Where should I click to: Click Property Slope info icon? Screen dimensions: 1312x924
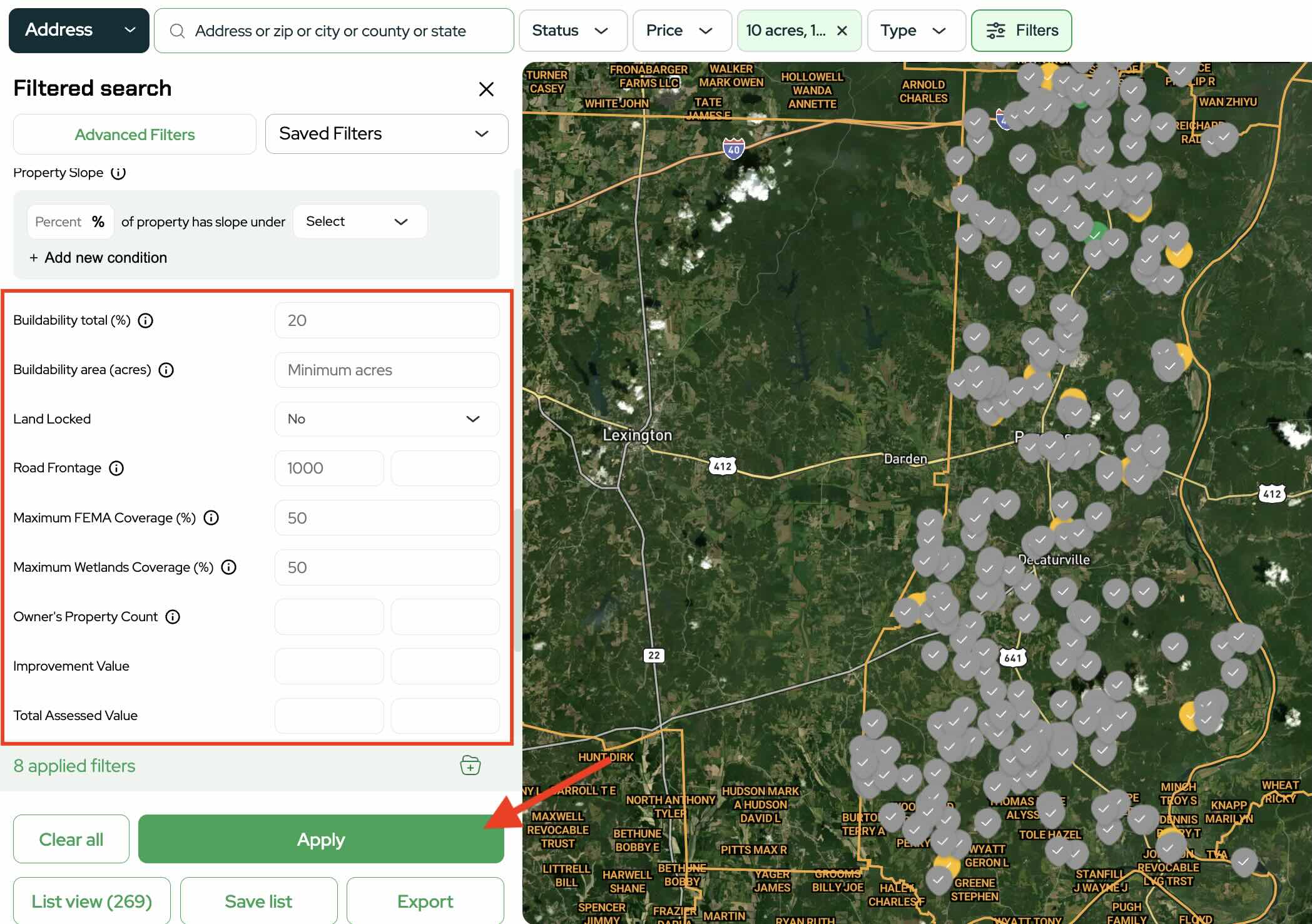pyautogui.click(x=118, y=173)
